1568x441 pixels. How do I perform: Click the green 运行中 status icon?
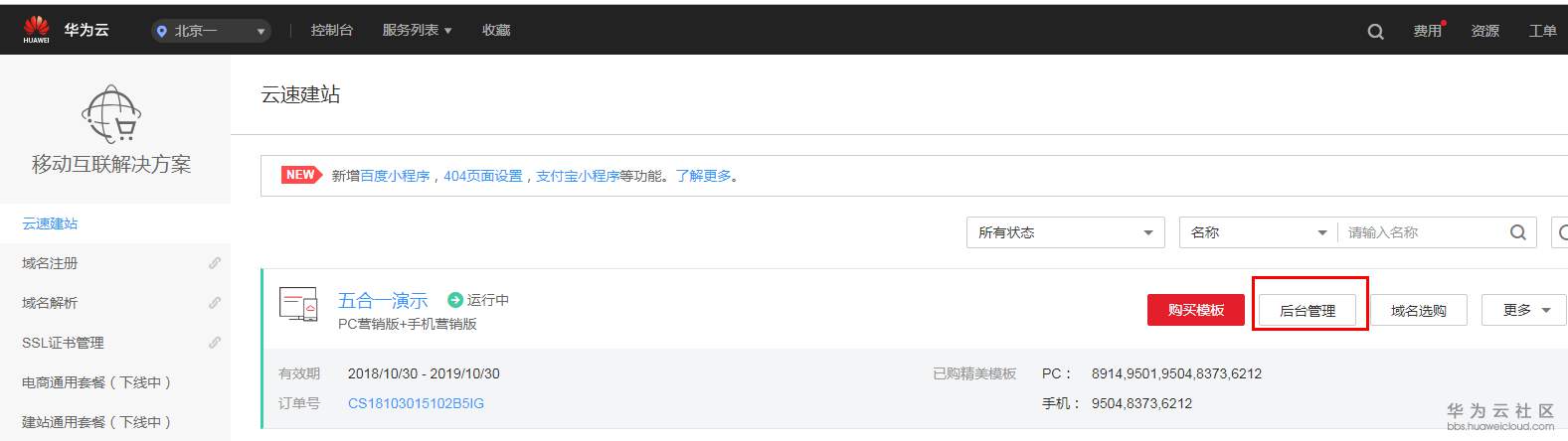(455, 300)
